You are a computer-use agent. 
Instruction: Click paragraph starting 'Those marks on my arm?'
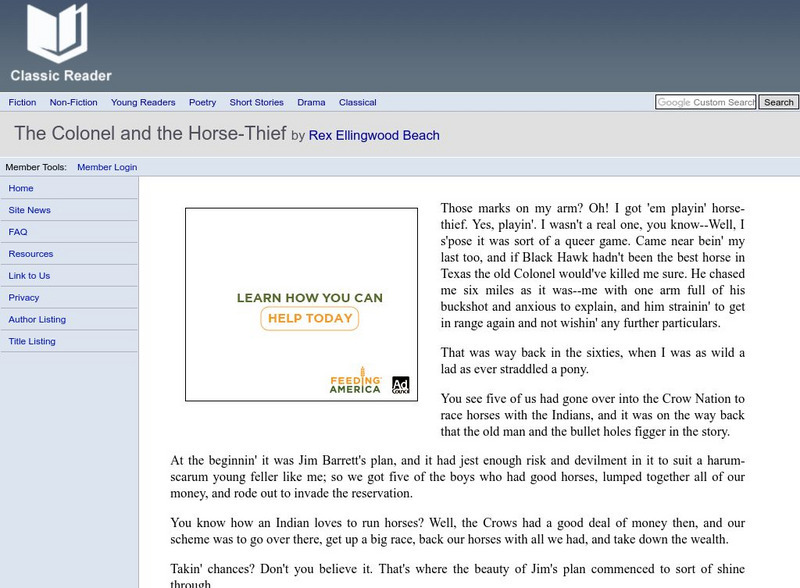click(592, 265)
